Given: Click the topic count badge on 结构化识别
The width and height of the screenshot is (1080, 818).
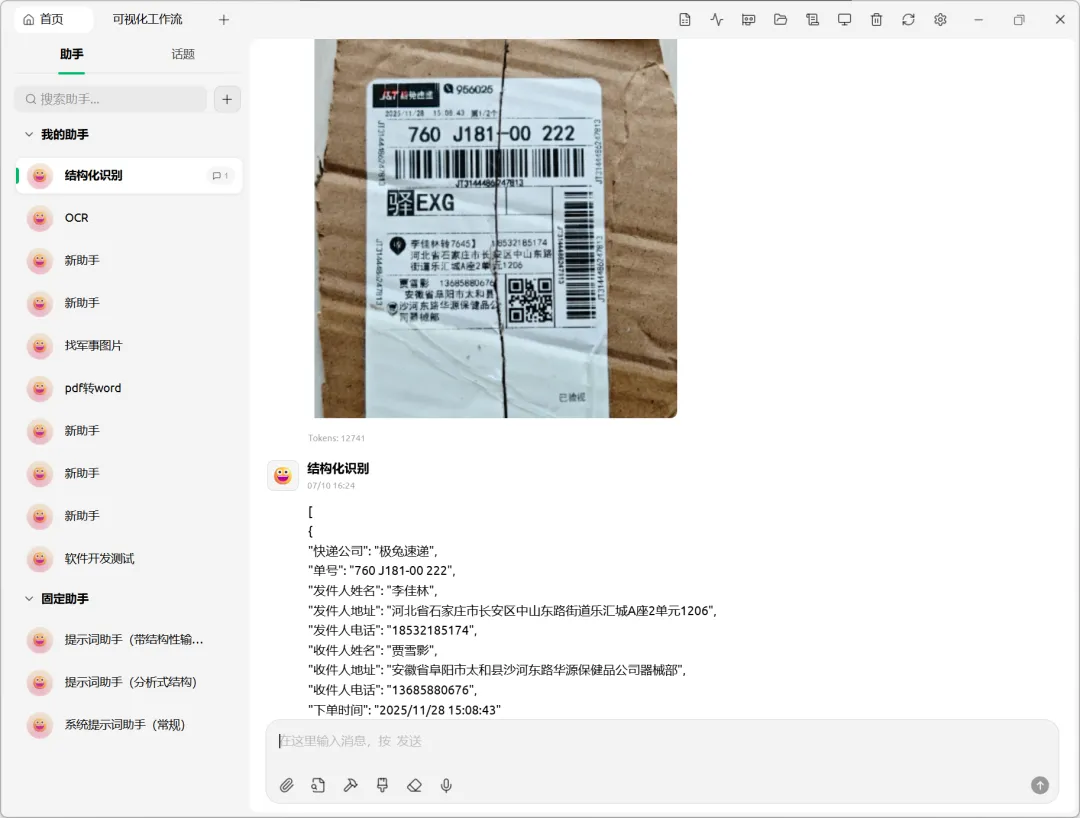Looking at the screenshot, I should [x=220, y=176].
